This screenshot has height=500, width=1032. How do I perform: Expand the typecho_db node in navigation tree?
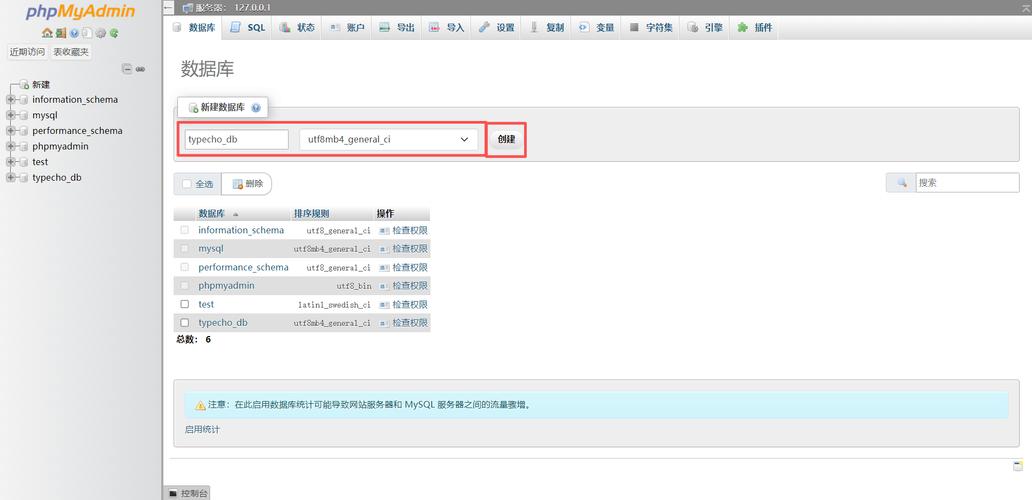coord(11,178)
